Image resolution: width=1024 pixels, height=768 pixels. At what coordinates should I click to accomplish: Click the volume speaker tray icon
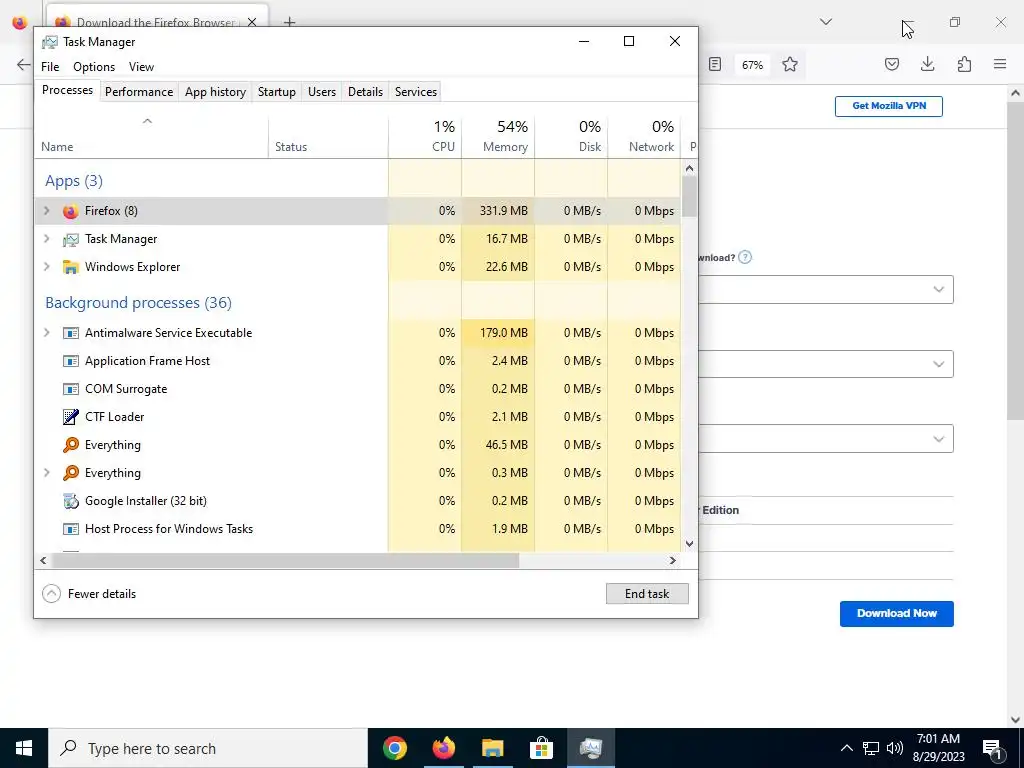[895, 748]
